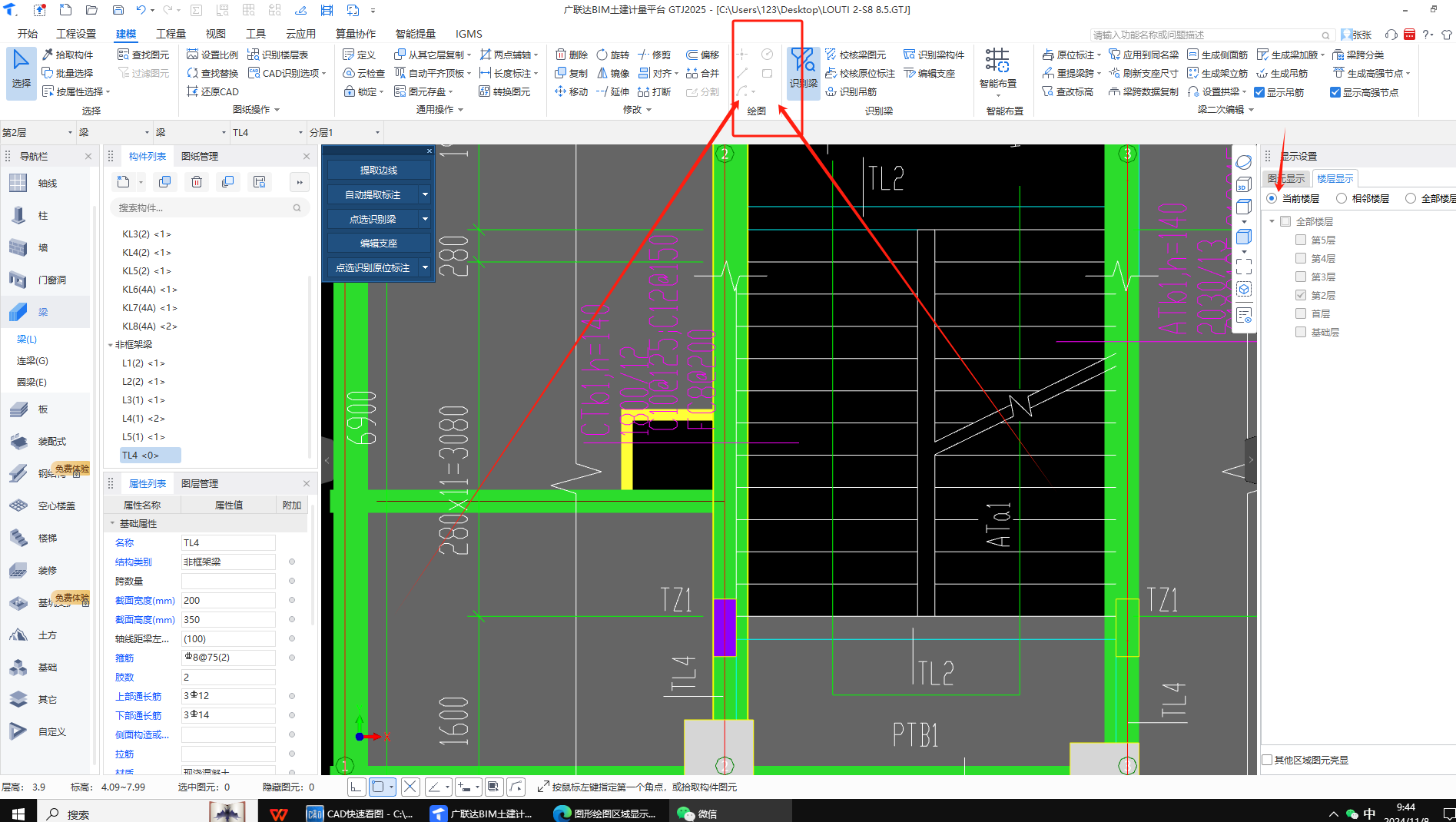
Task: Click the 旋转 tool
Action: [613, 55]
